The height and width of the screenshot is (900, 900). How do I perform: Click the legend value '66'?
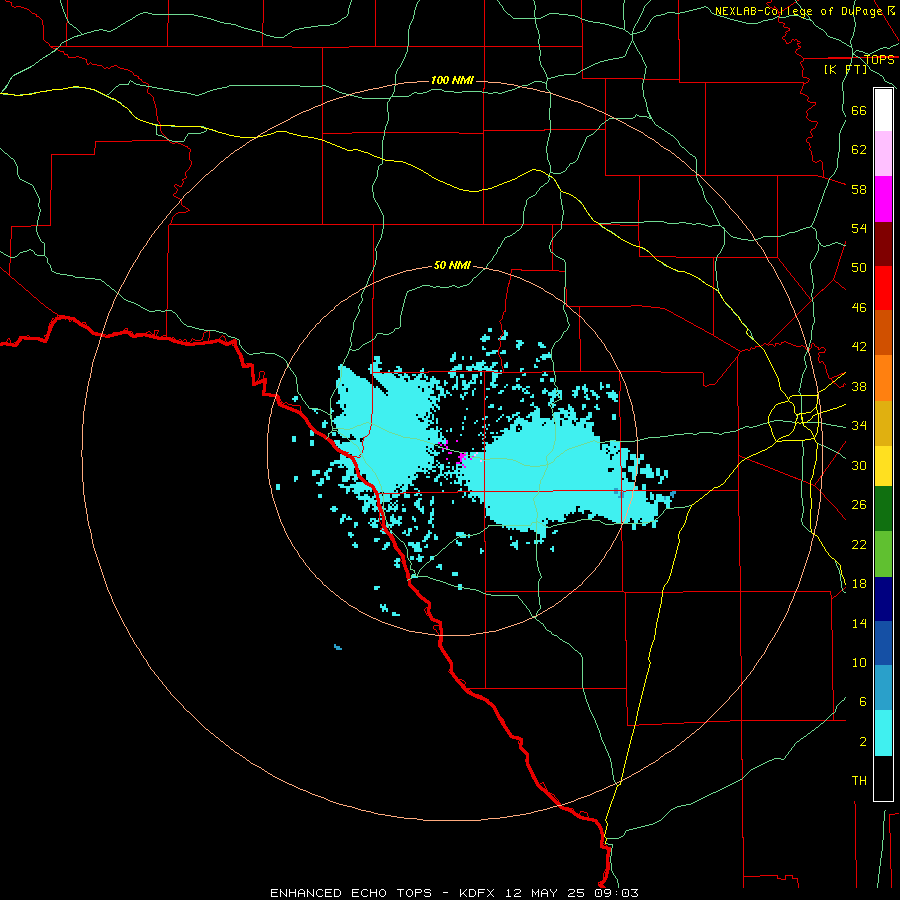coord(859,111)
